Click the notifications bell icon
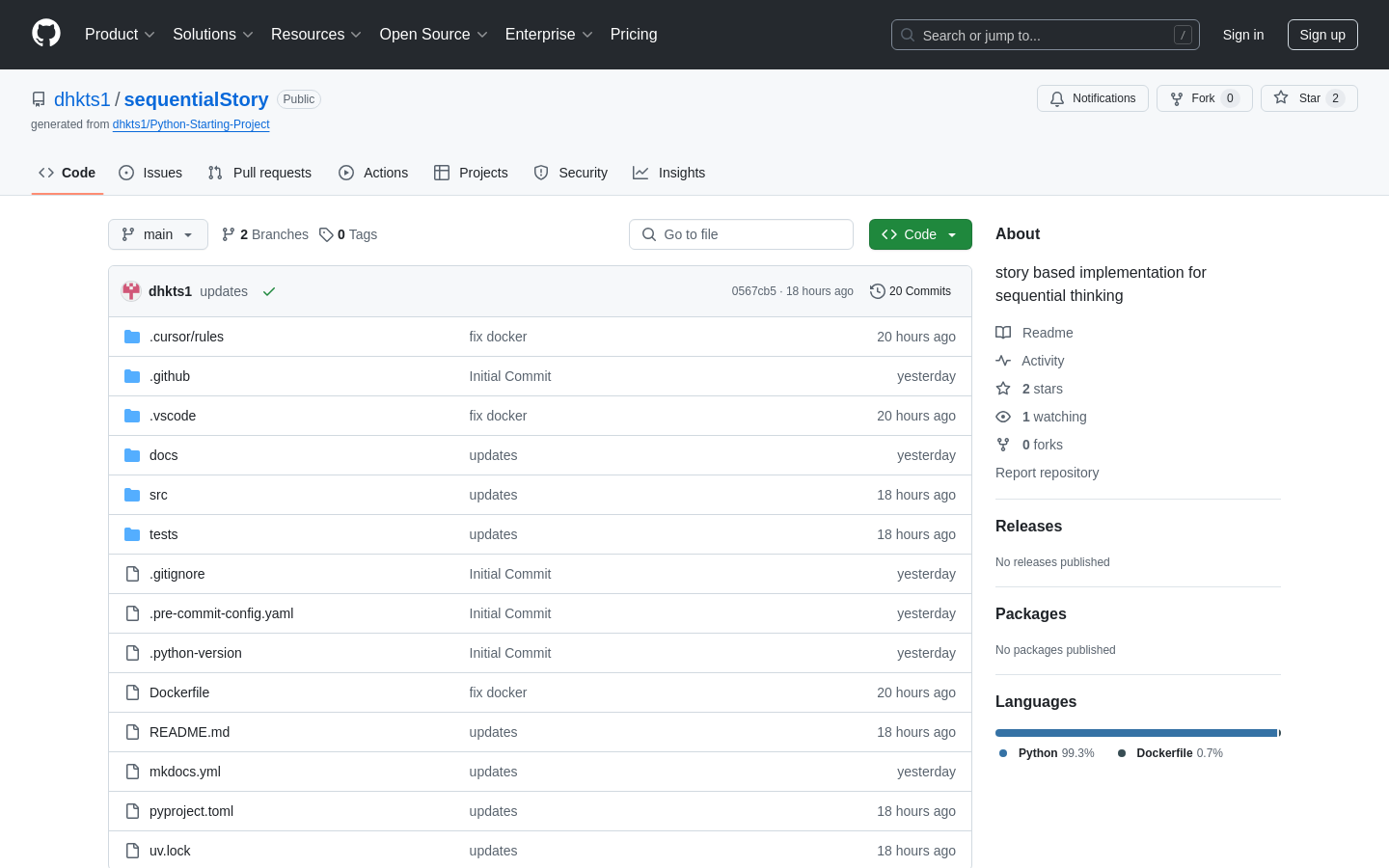Image resolution: width=1389 pixels, height=868 pixels. tap(1057, 98)
